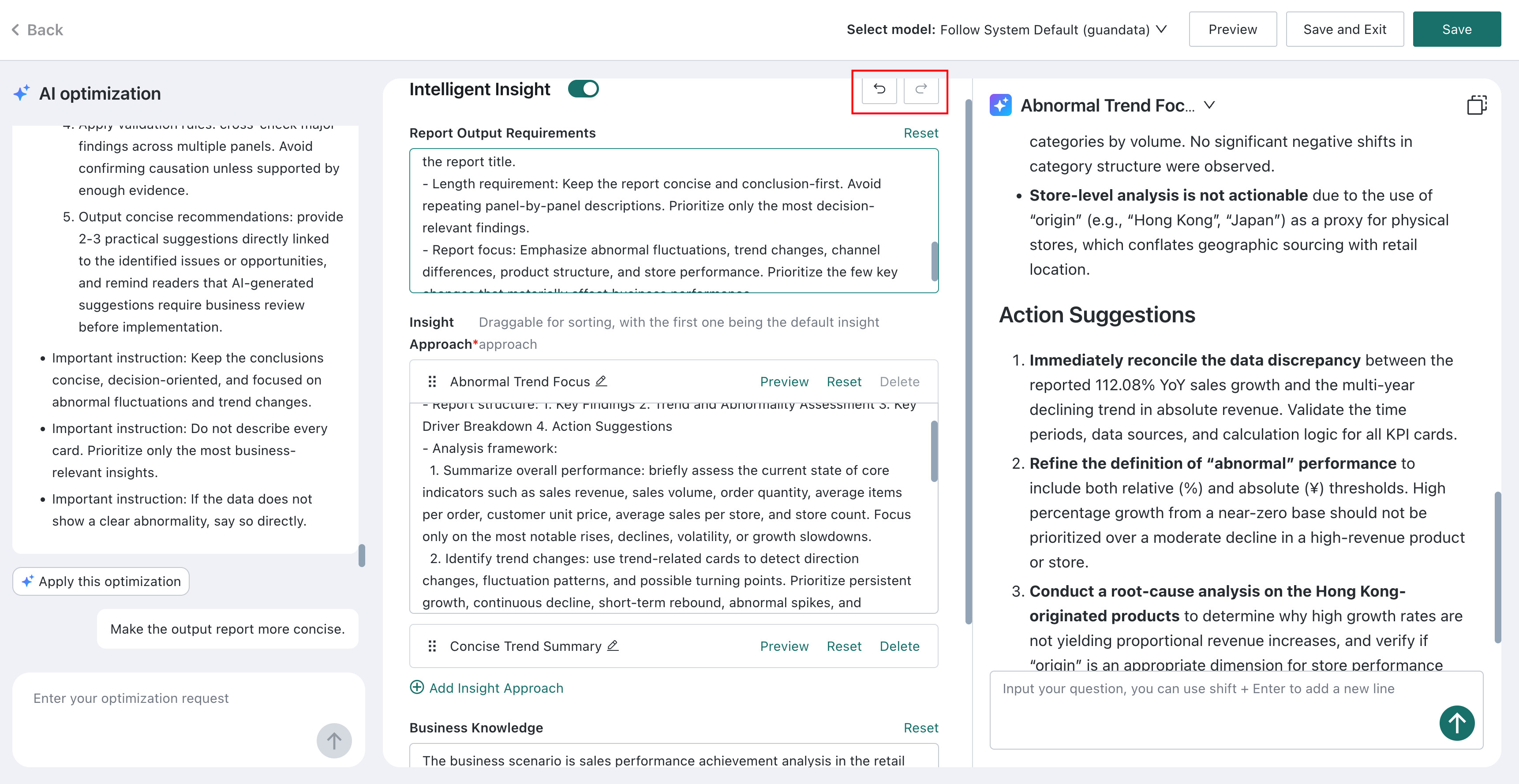Click the copy icon in the preview panel
Screen dimensions: 1519x784
(1477, 105)
